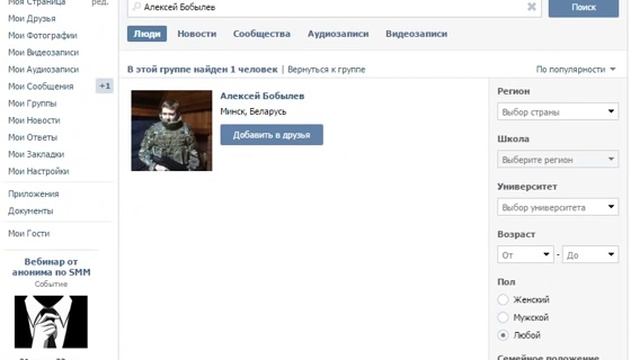Select the Женский gender radio button
Viewport: 640px width, 360px height.
(x=503, y=300)
